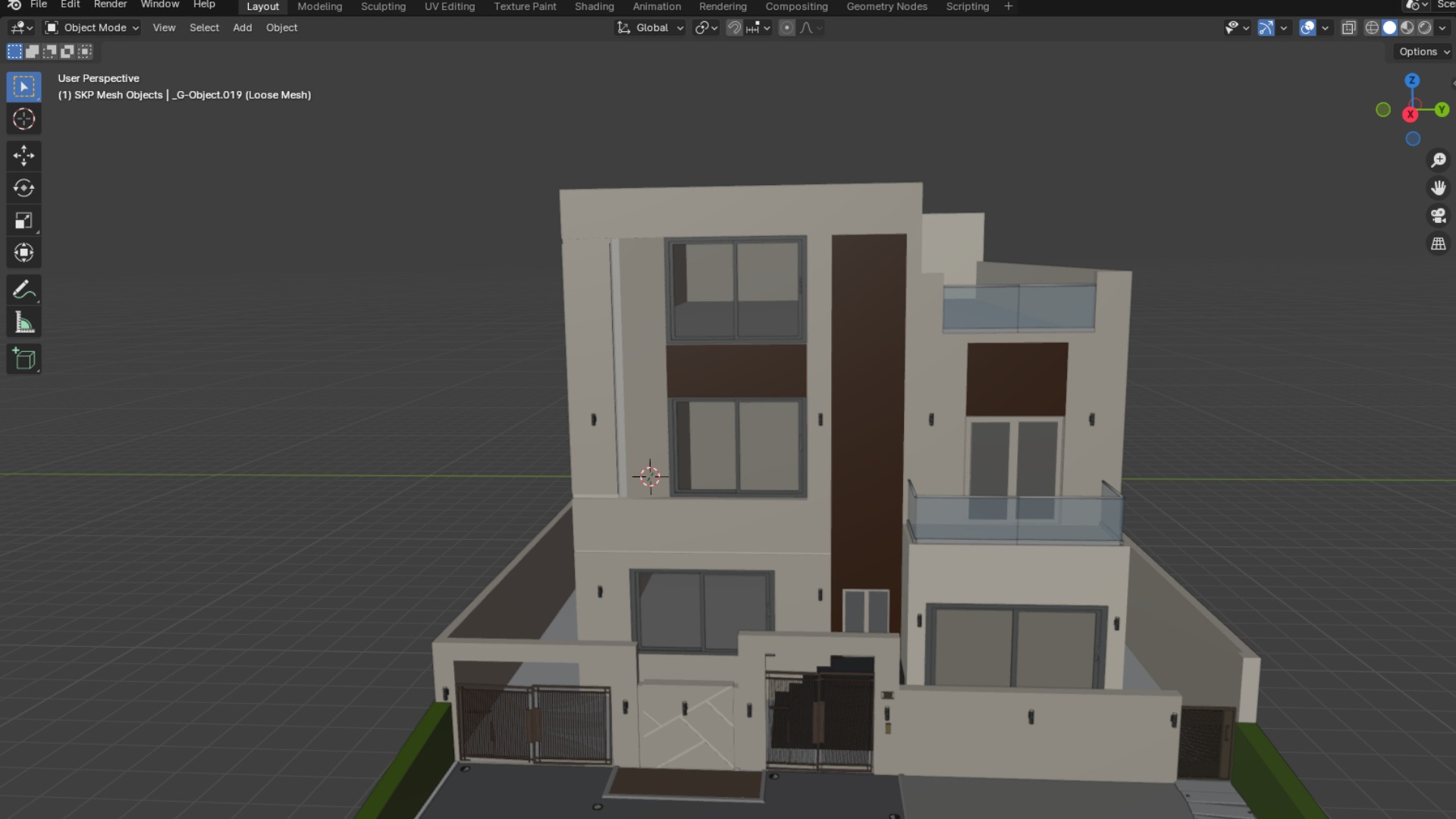Toggle camera view with camera icon
This screenshot has height=819, width=1456.
pos(1438,216)
